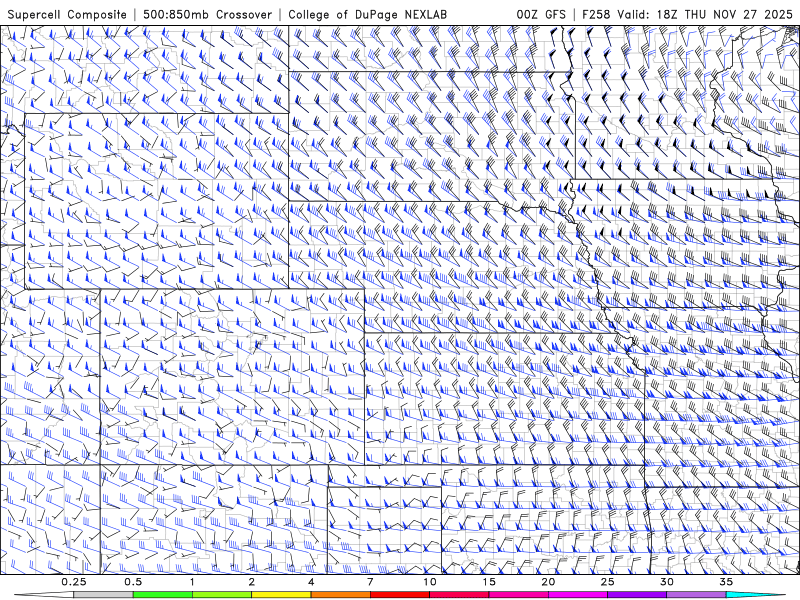The height and width of the screenshot is (600, 800).
Task: Click the cyan end of color bar
Action: click(755, 595)
